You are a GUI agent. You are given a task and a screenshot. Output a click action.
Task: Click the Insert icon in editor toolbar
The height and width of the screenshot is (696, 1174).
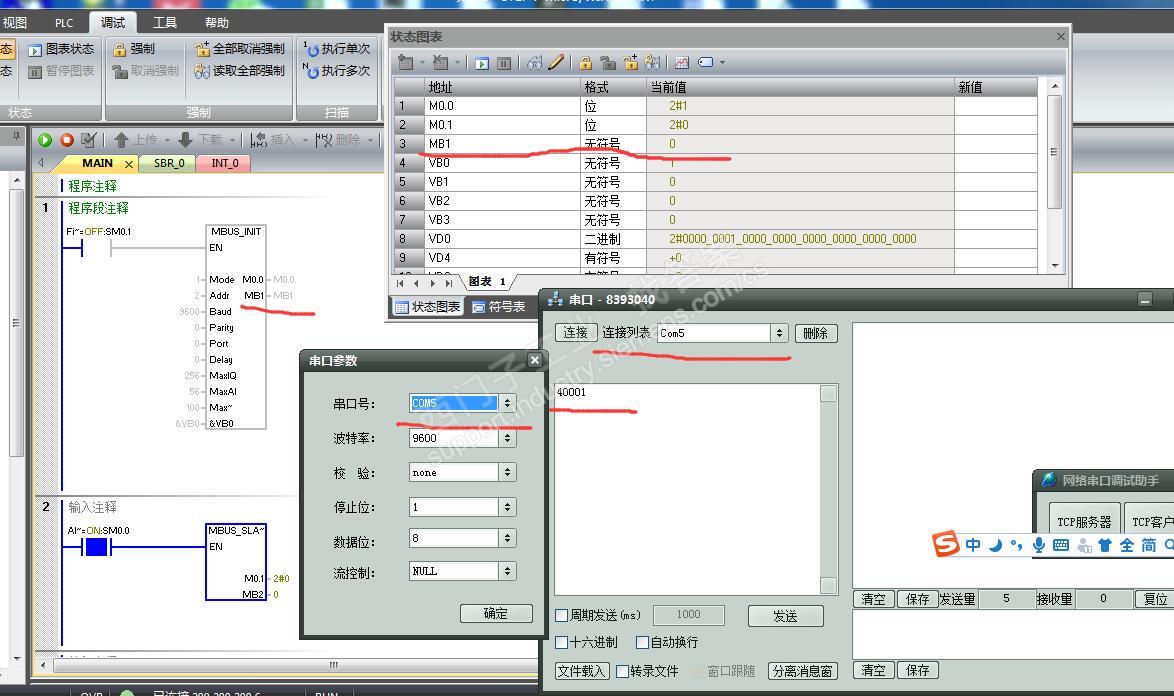(x=258, y=140)
